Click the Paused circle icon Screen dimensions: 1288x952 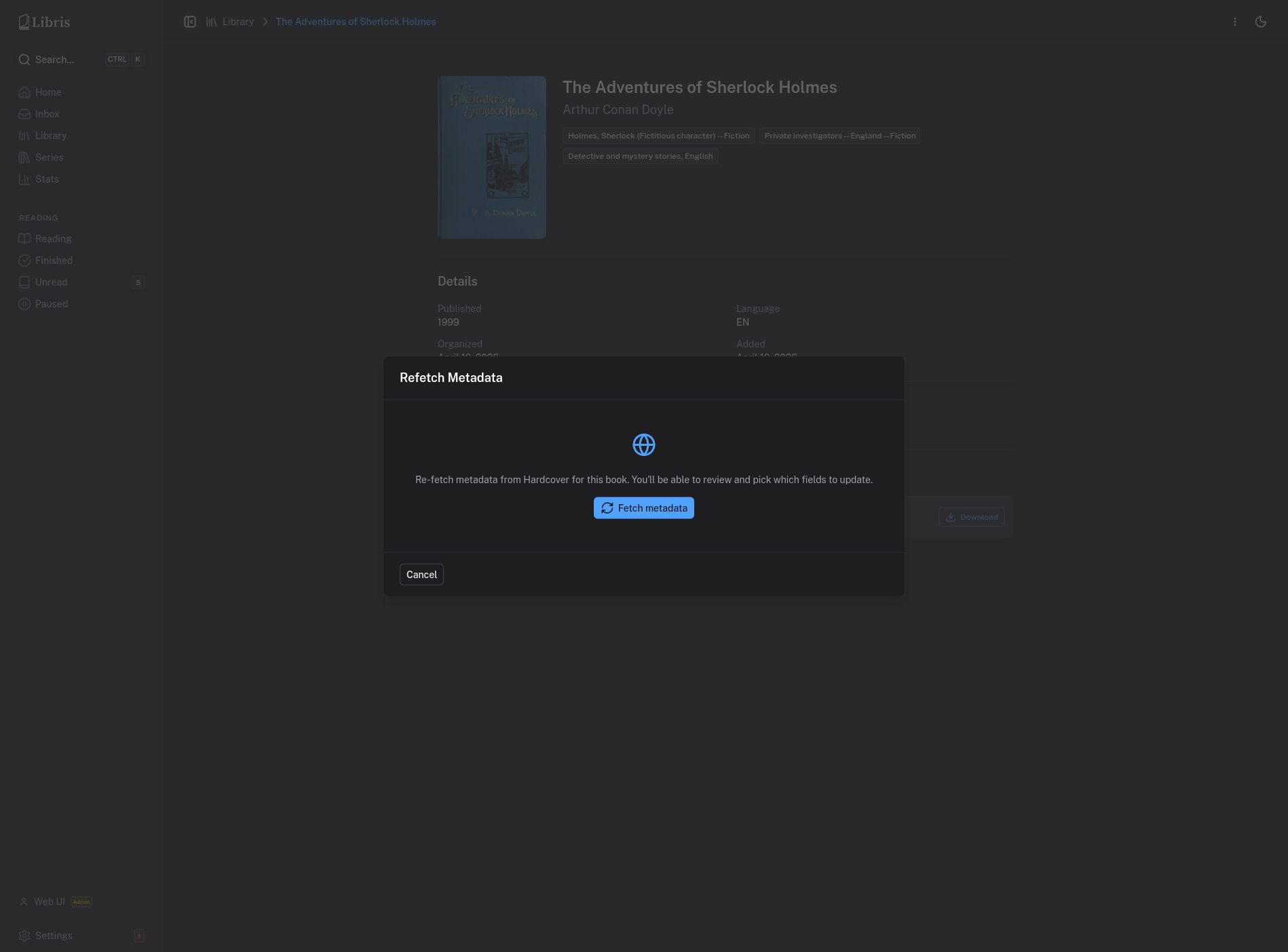point(24,304)
